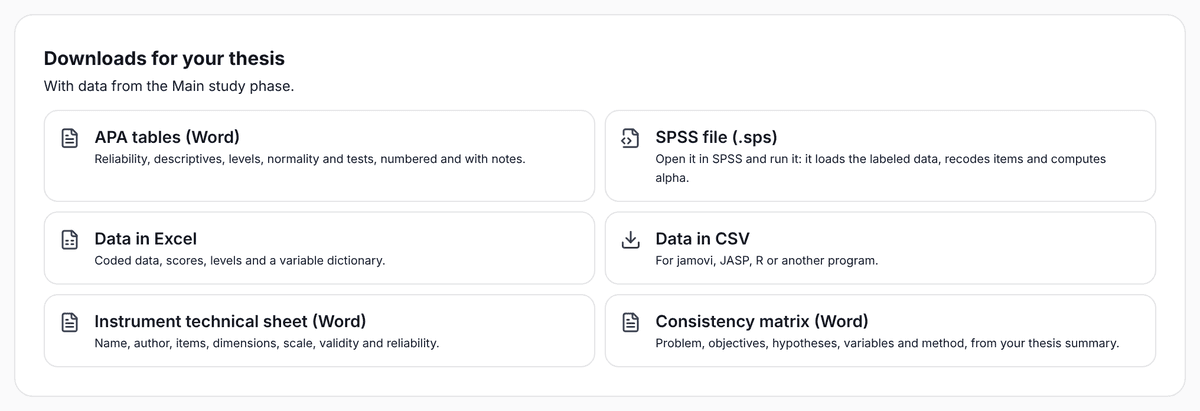Click the 'Problem, objectives, hypotheses' description
The height and width of the screenshot is (411, 1200).
click(x=887, y=343)
